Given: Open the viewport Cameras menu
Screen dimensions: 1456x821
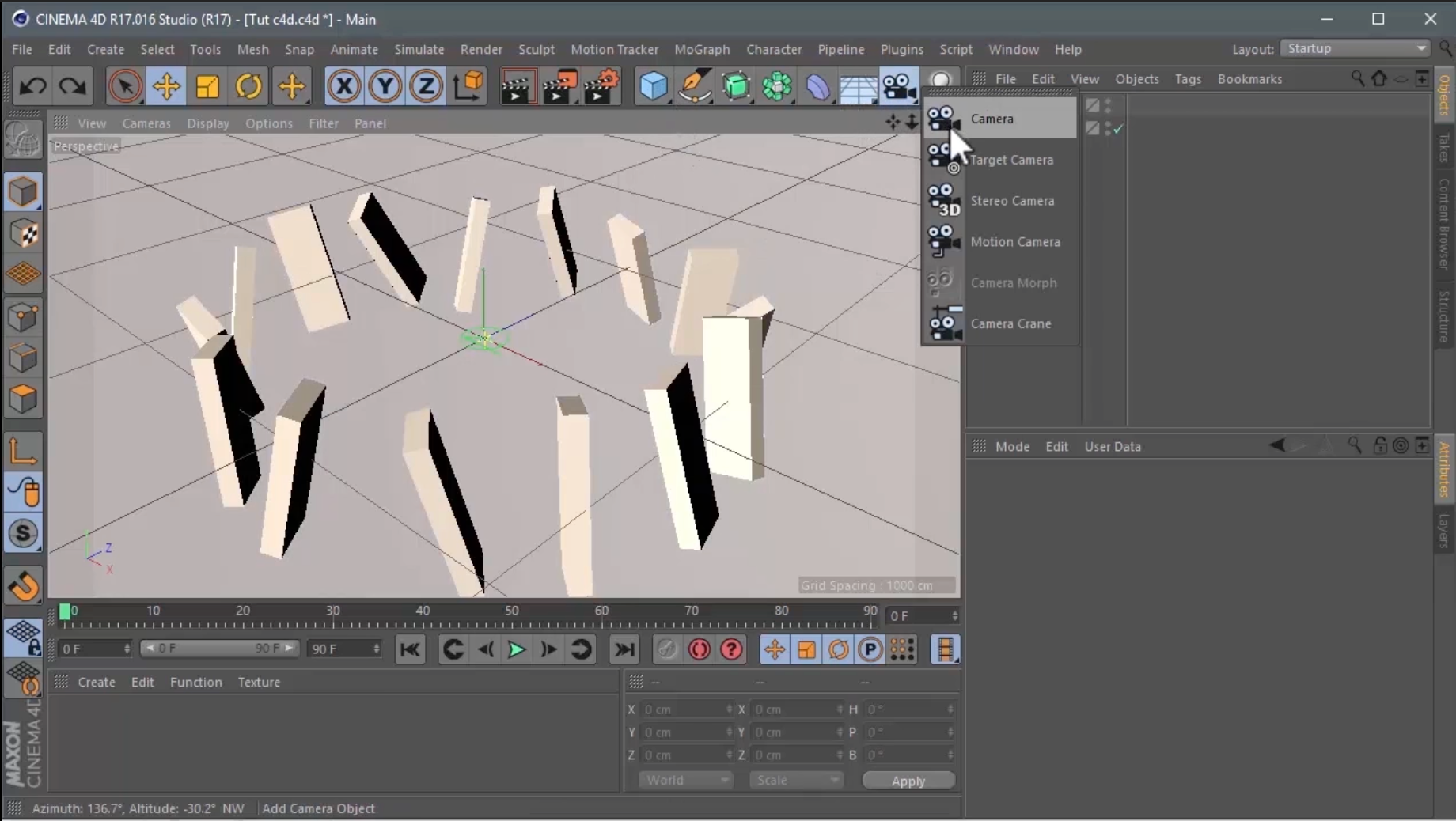Looking at the screenshot, I should (146, 123).
